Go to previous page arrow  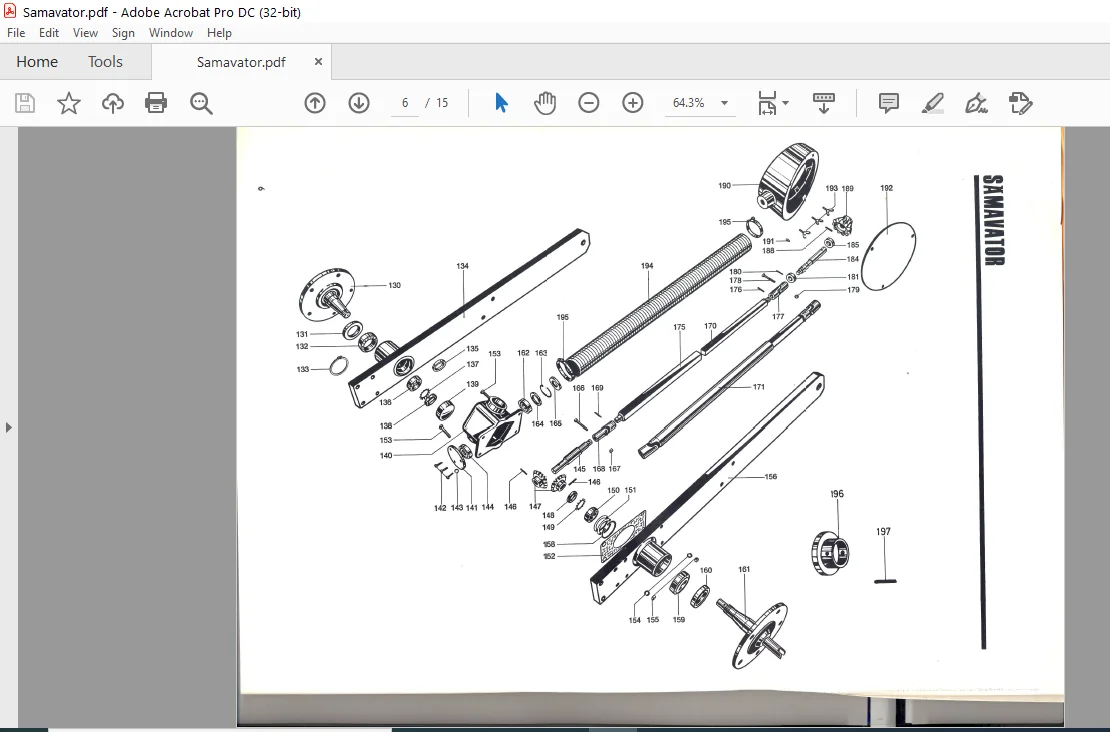tap(315, 103)
